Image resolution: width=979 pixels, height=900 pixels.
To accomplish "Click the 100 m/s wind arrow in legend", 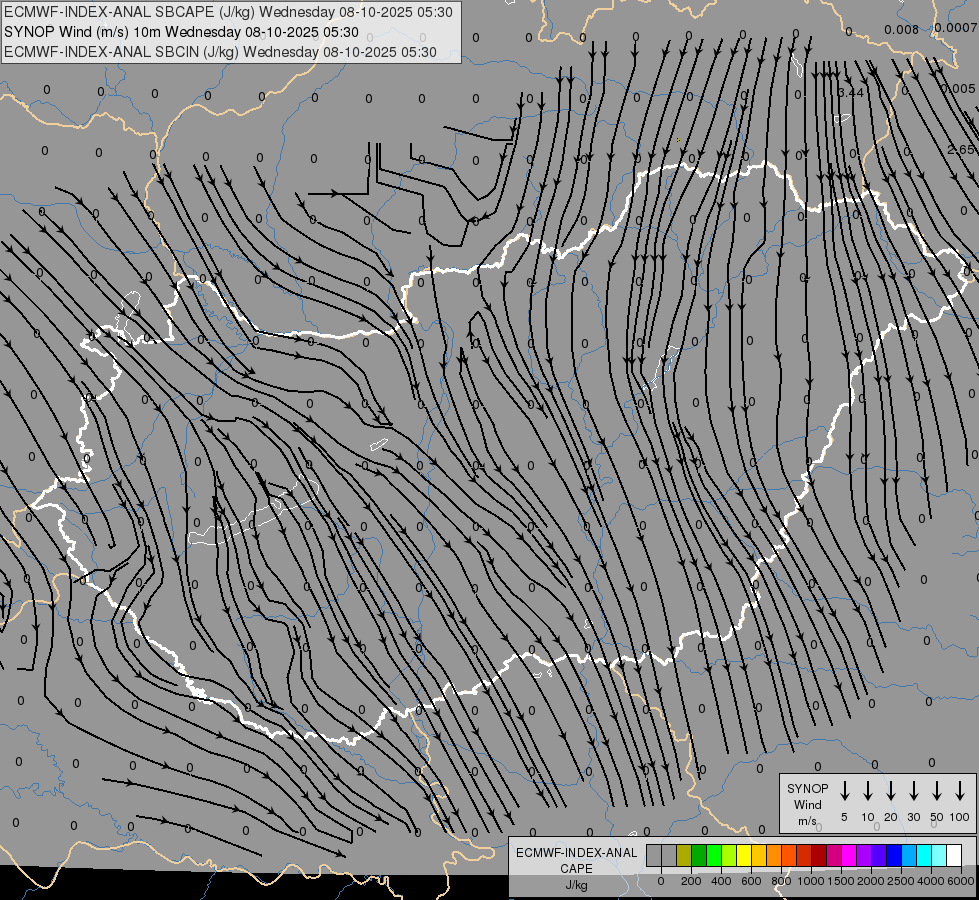I will [960, 791].
